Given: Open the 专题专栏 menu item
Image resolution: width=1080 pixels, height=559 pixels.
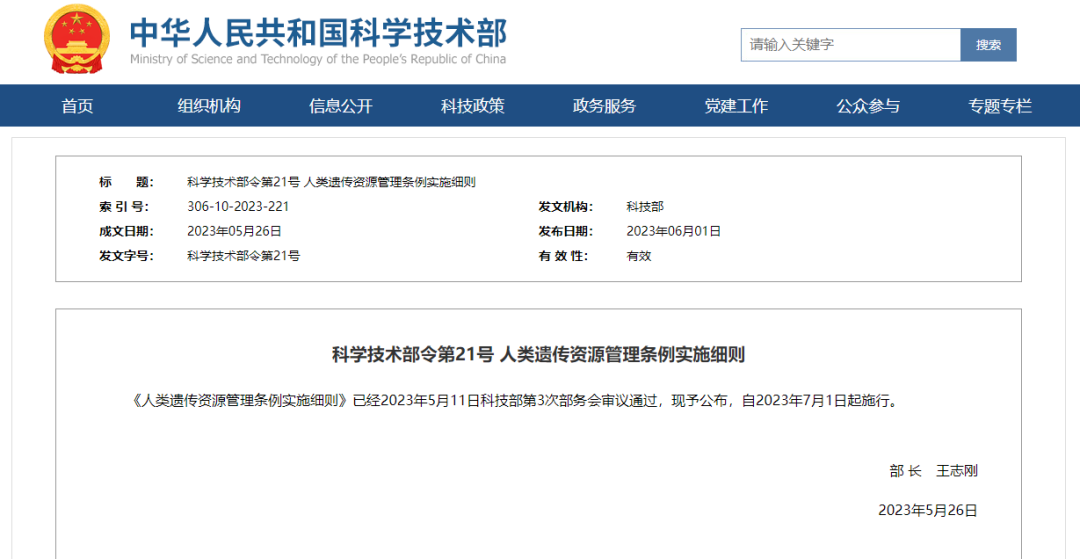Looking at the screenshot, I should [x=999, y=106].
